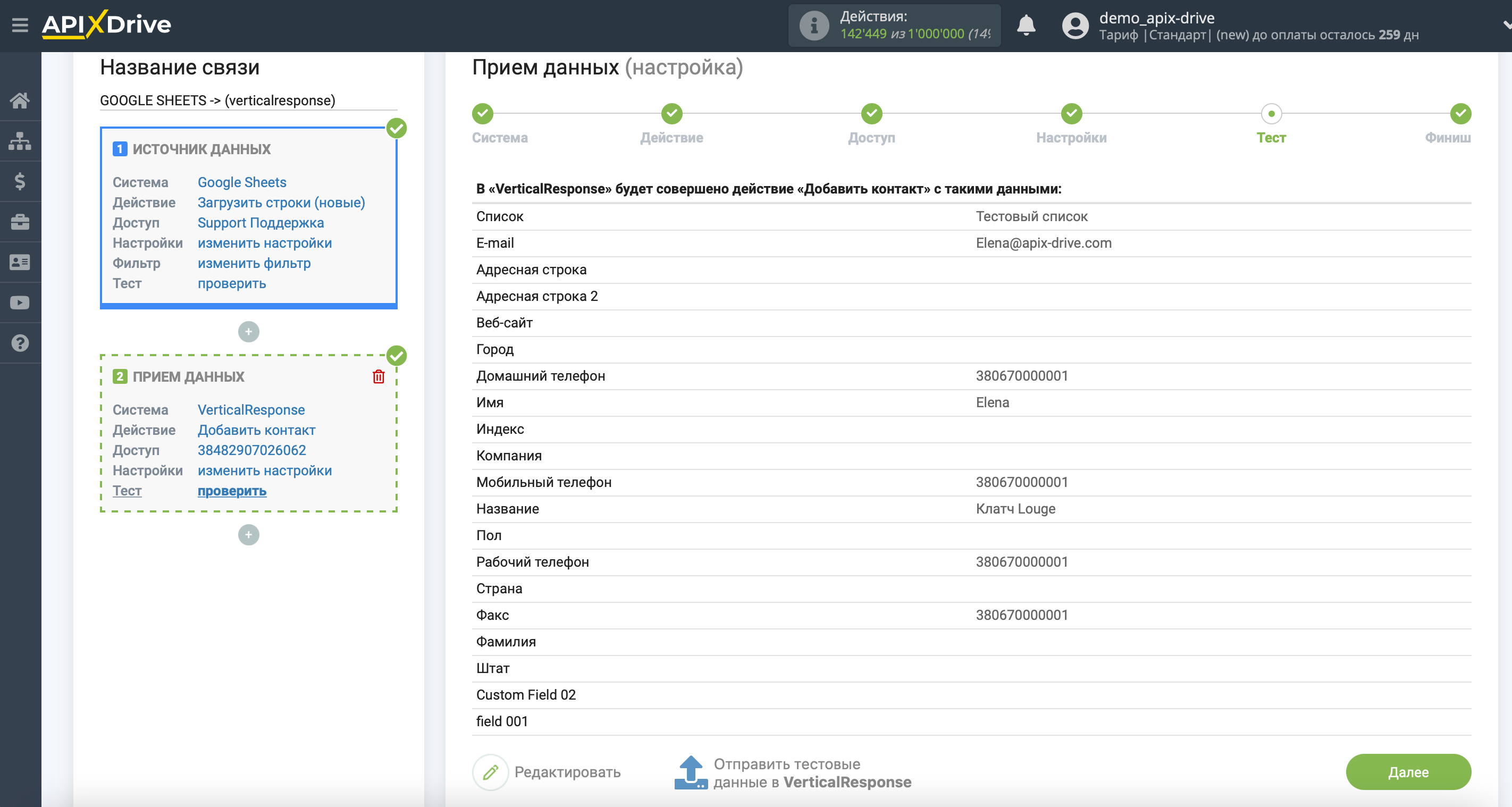The image size is (1512, 807).
Task: Click the actions info icon
Action: pyautogui.click(x=813, y=25)
